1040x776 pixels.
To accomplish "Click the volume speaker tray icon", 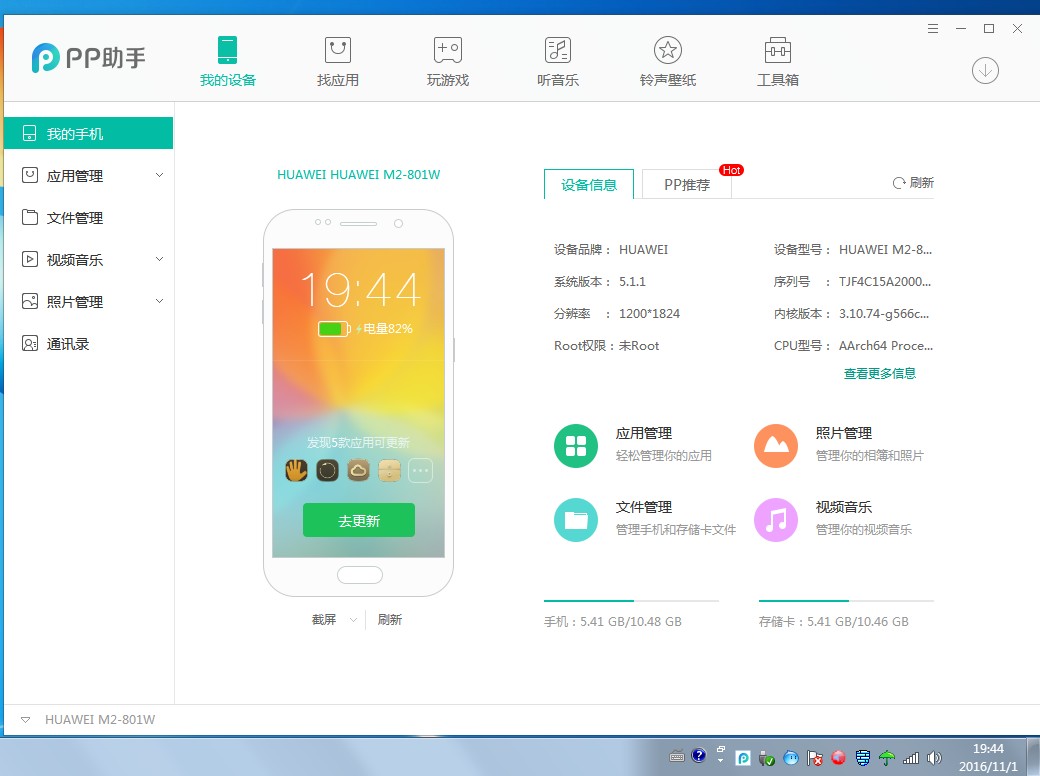I will point(935,758).
